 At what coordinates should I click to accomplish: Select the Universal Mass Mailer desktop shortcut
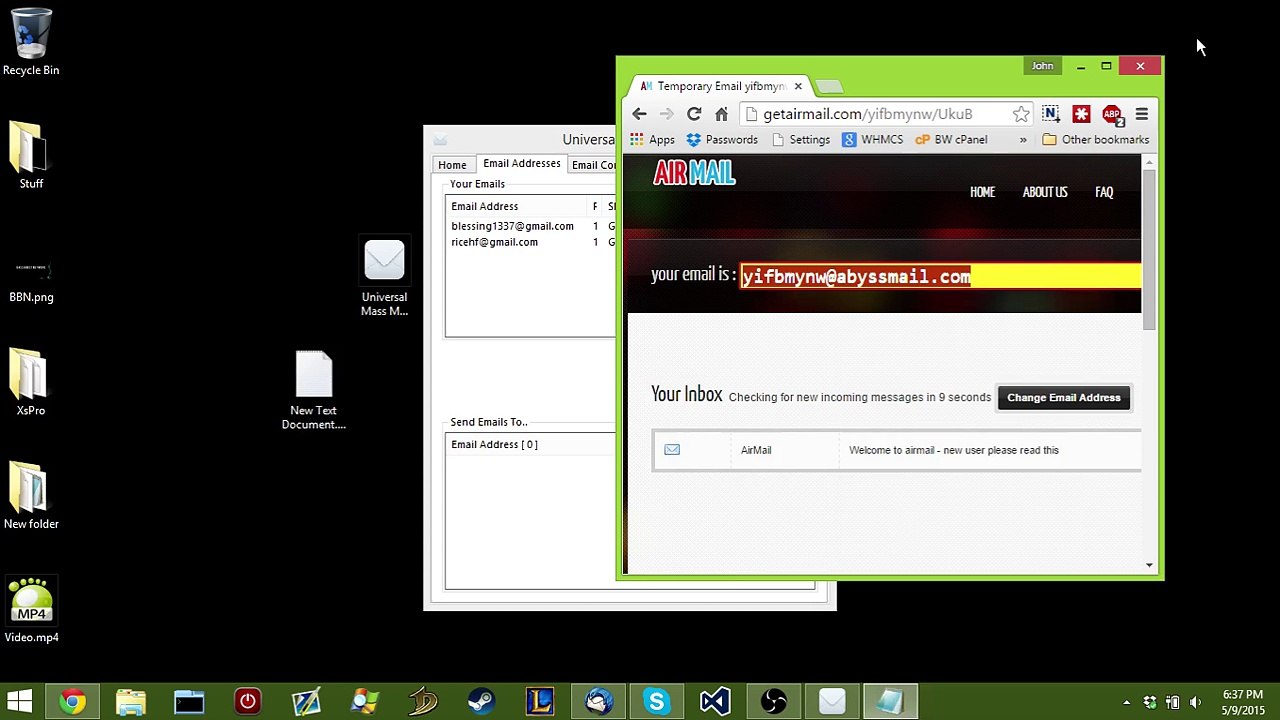click(384, 278)
